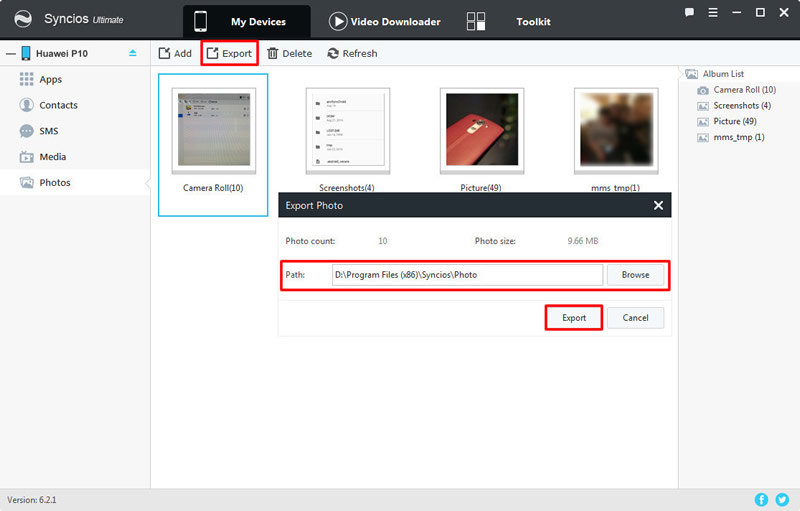Click Refresh in the toolbar
800x511 pixels.
tap(352, 53)
